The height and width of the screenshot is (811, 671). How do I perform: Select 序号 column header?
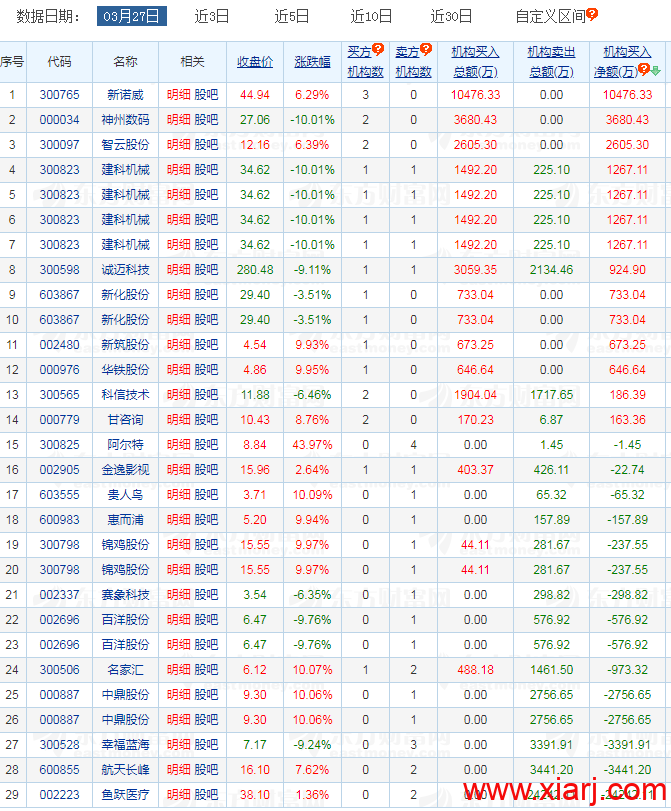coord(12,62)
